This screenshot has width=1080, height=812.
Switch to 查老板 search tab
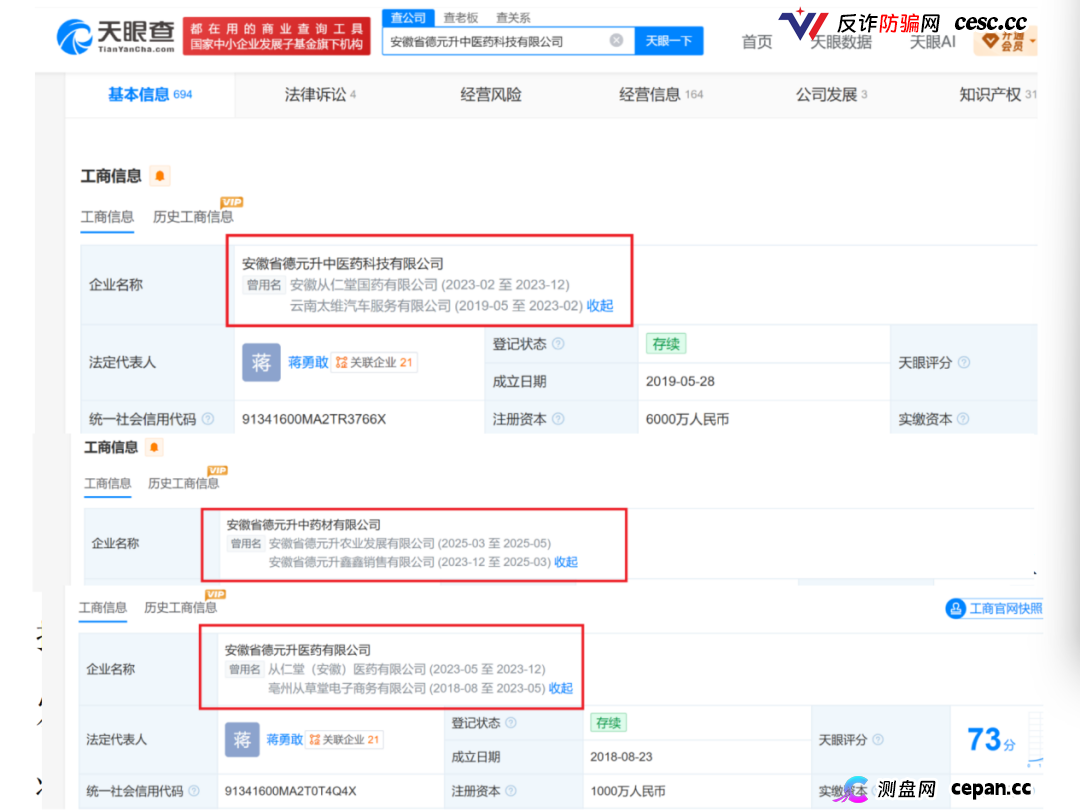tap(461, 17)
